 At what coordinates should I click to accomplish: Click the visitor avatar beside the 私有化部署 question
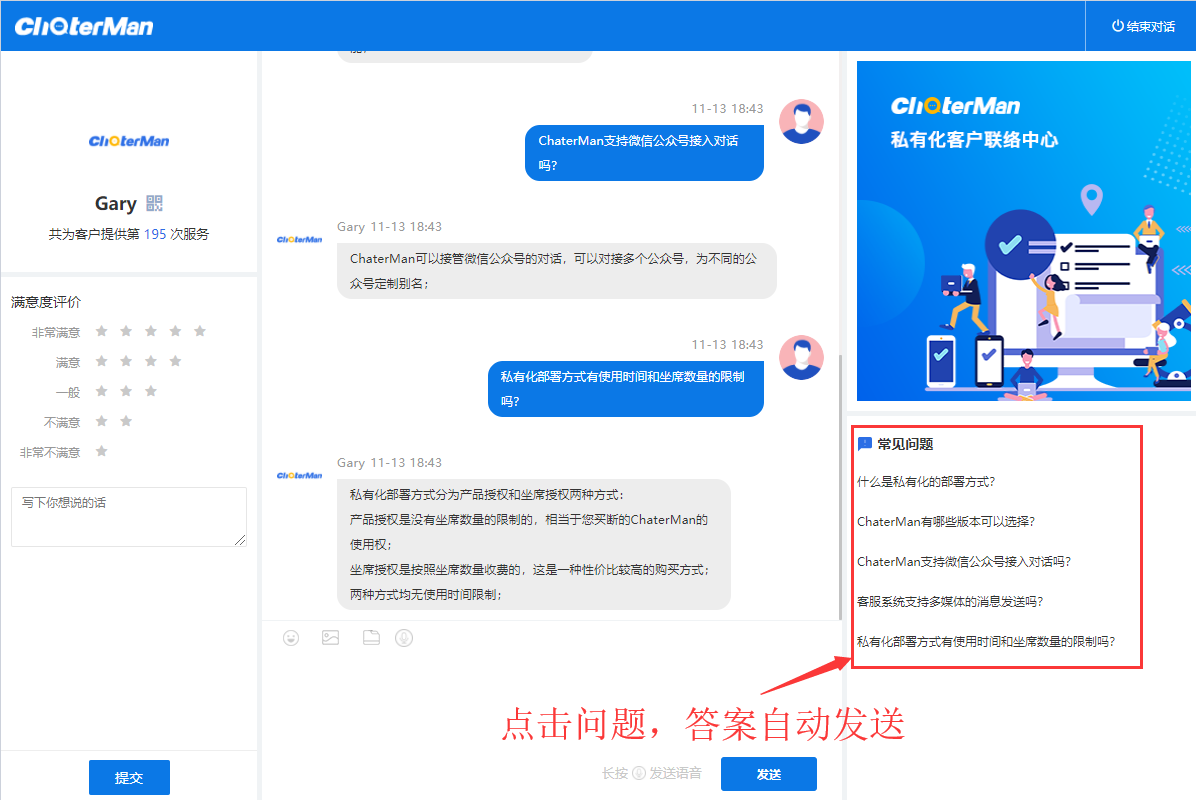[x=801, y=357]
